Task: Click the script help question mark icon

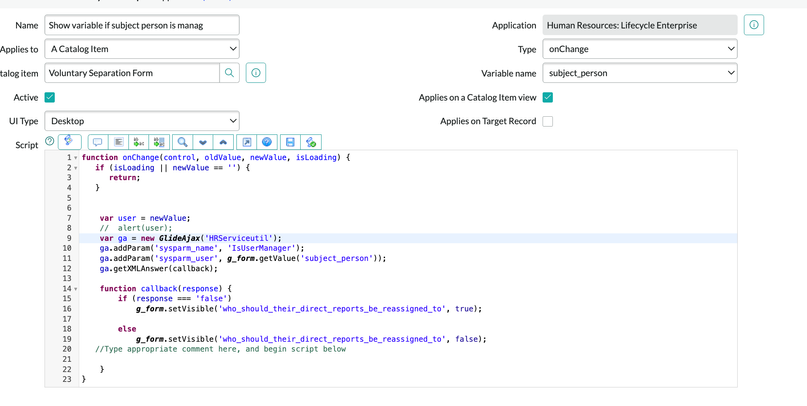Action: pyautogui.click(x=49, y=141)
